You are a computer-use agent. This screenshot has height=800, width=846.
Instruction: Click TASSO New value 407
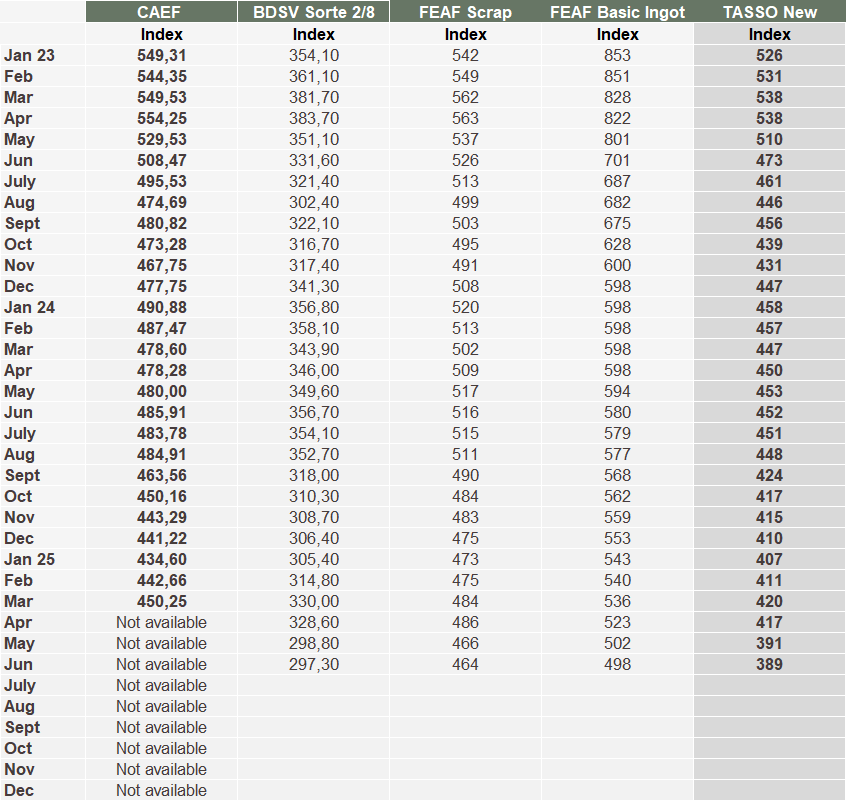[769, 559]
